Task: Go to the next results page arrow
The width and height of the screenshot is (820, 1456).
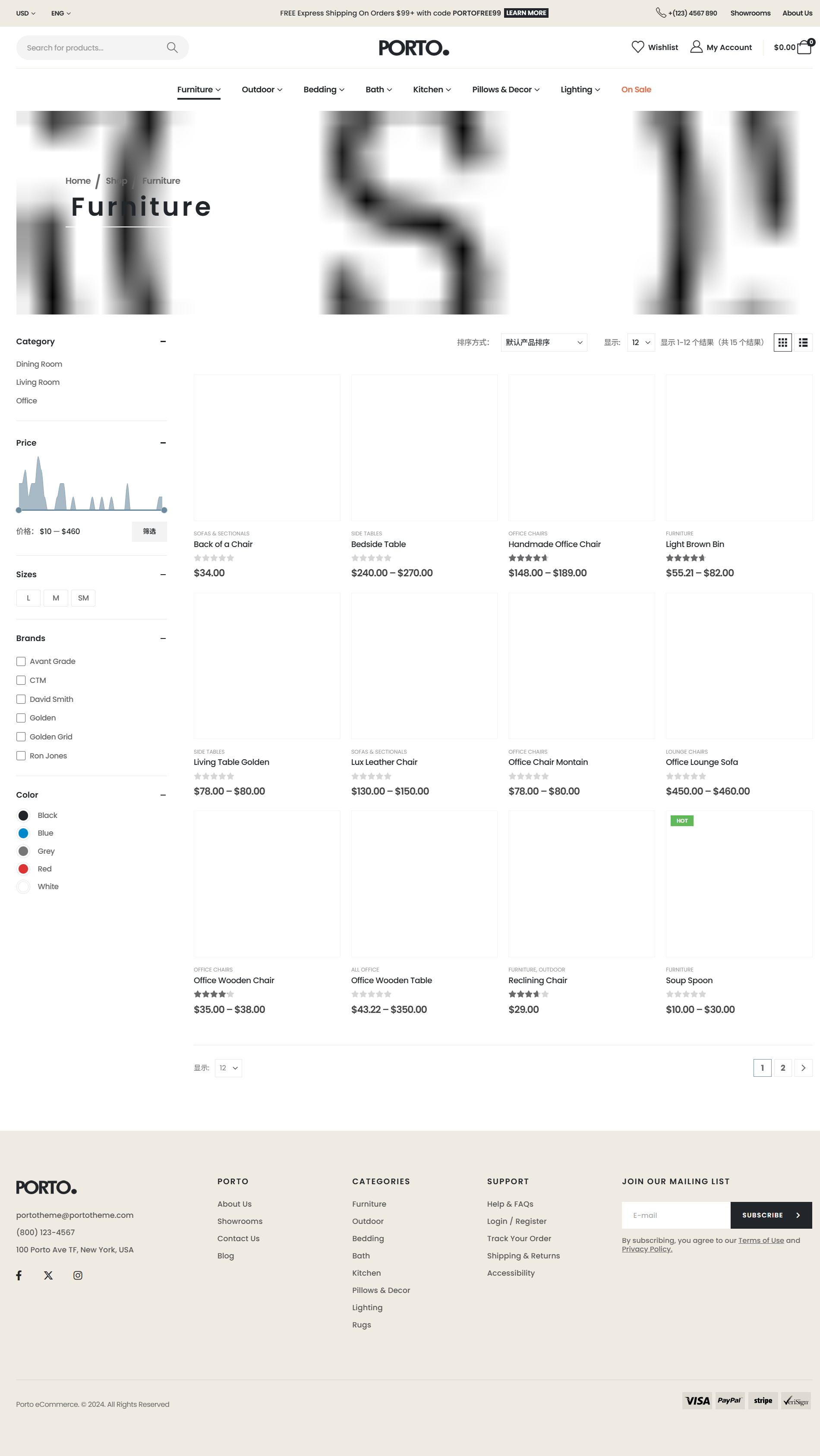Action: pos(802,1068)
